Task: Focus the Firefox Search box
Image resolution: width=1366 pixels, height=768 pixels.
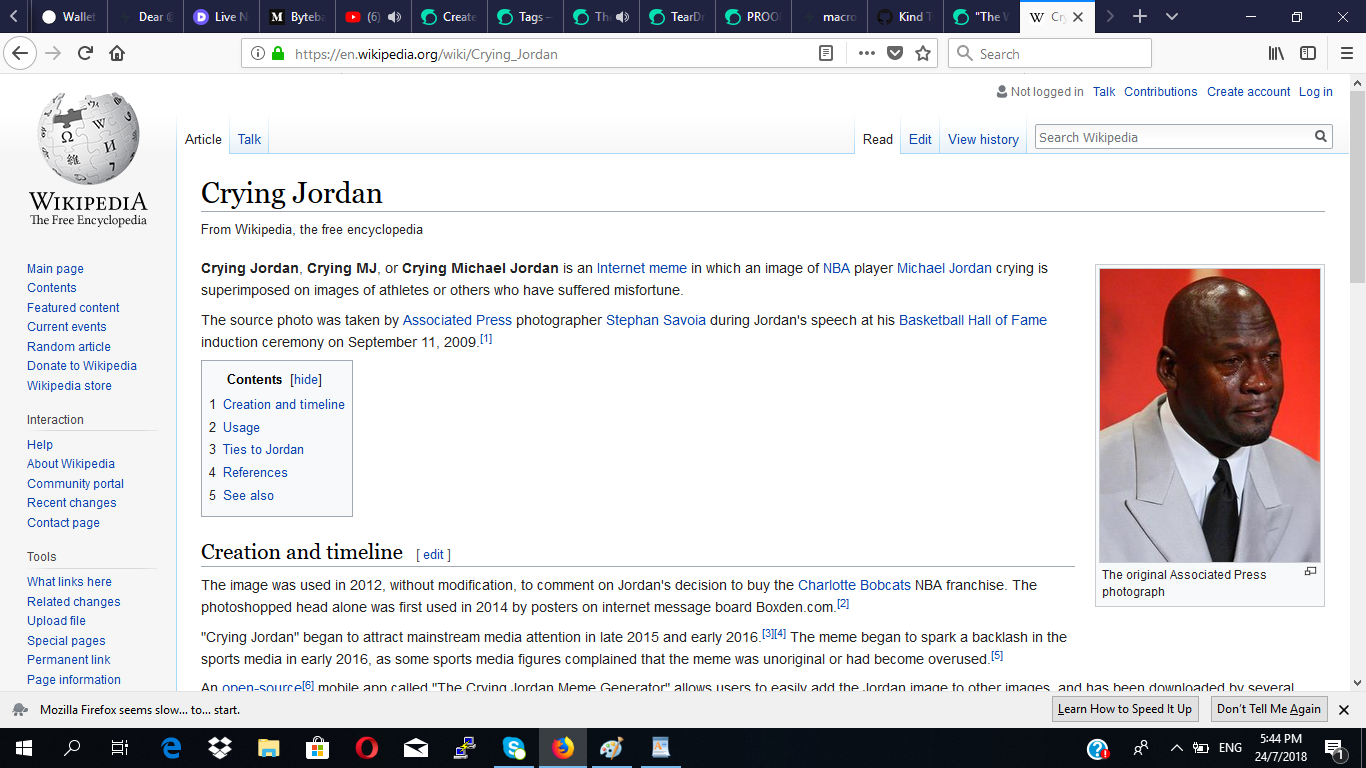Action: (x=1050, y=54)
